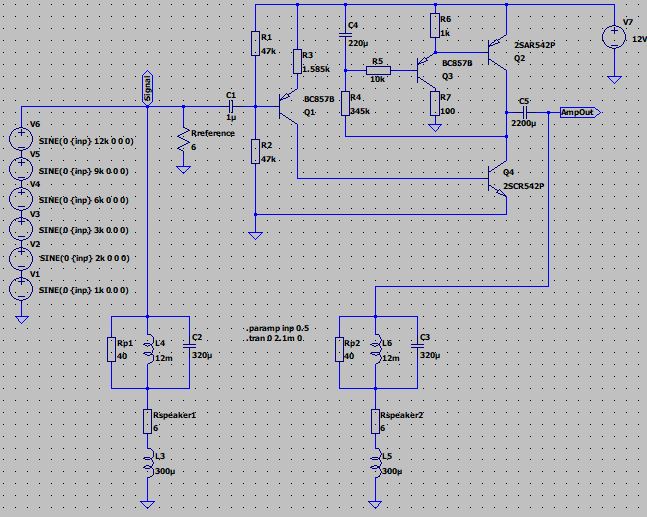Click the Q1 BC857B transistor symbol

[x=288, y=106]
